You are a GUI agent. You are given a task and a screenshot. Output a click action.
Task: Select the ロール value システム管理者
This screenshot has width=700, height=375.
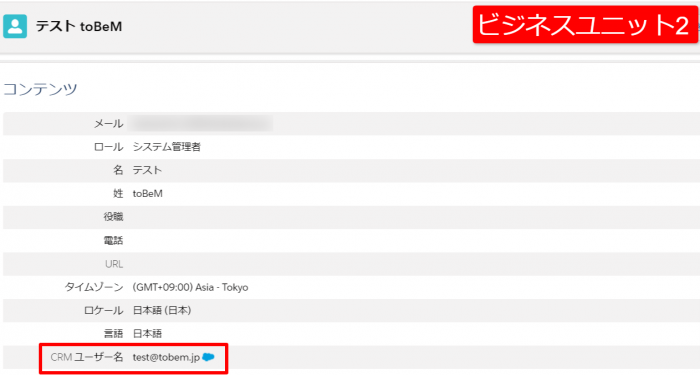167,147
